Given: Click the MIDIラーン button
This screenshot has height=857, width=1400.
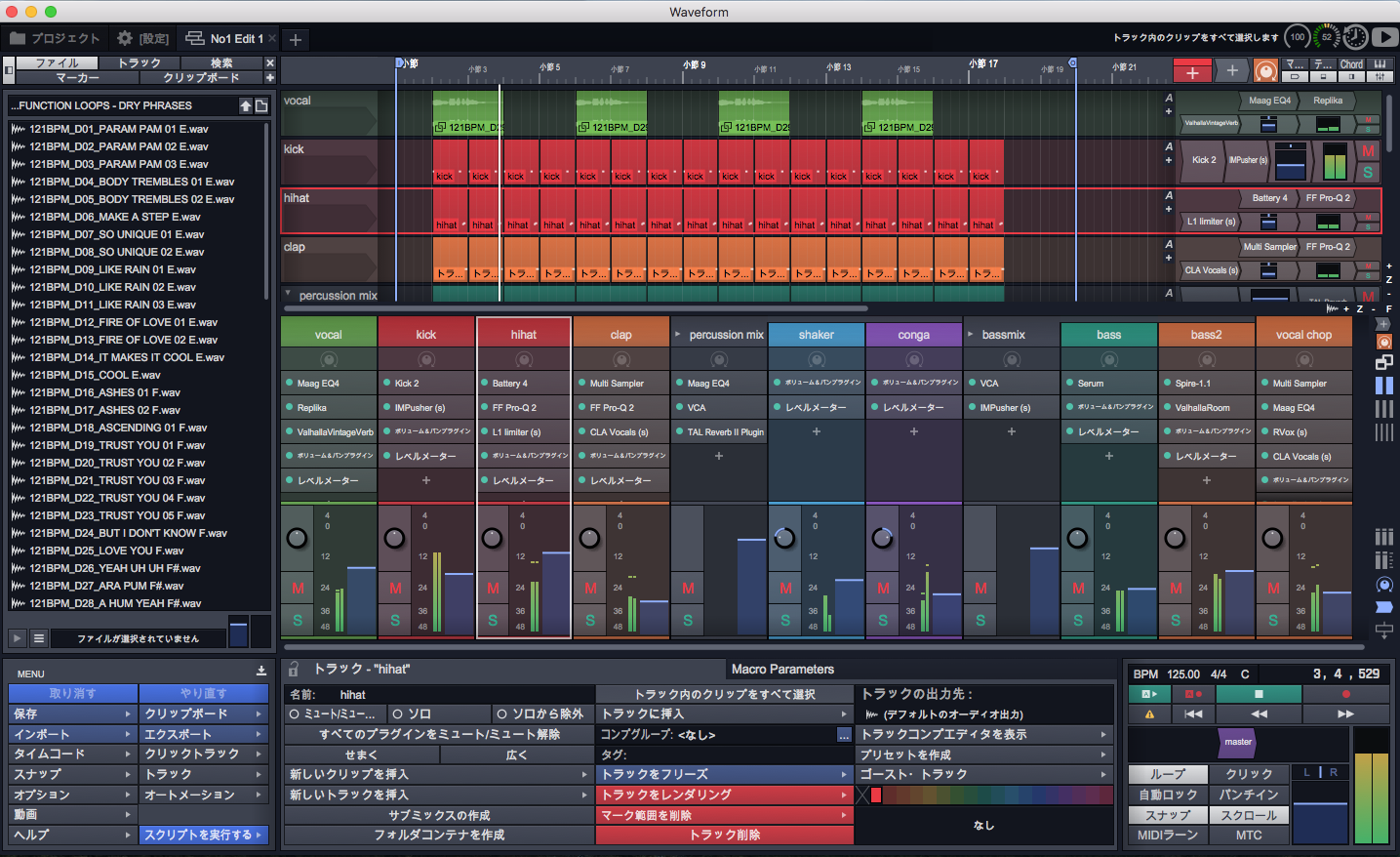Looking at the screenshot, I should 1167,836.
